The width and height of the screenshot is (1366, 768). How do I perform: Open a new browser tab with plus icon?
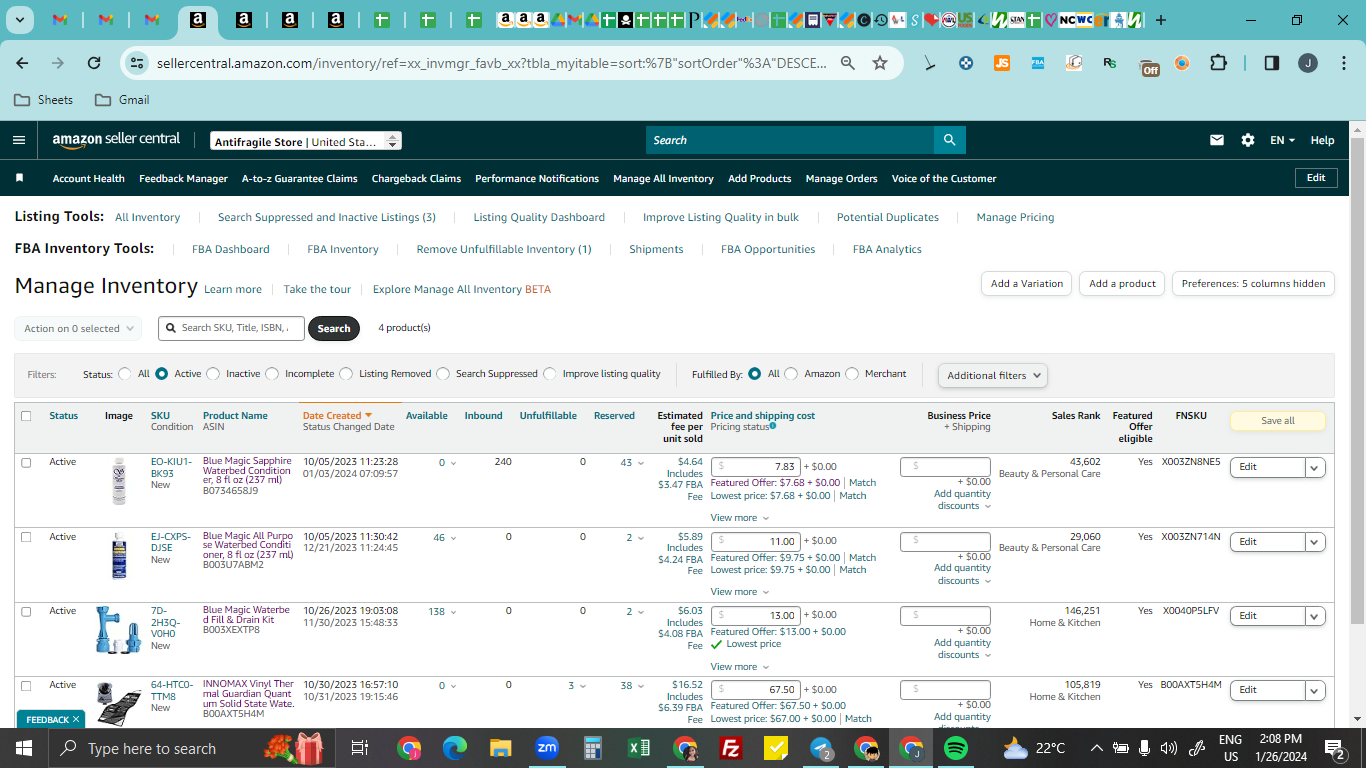pos(1161,20)
